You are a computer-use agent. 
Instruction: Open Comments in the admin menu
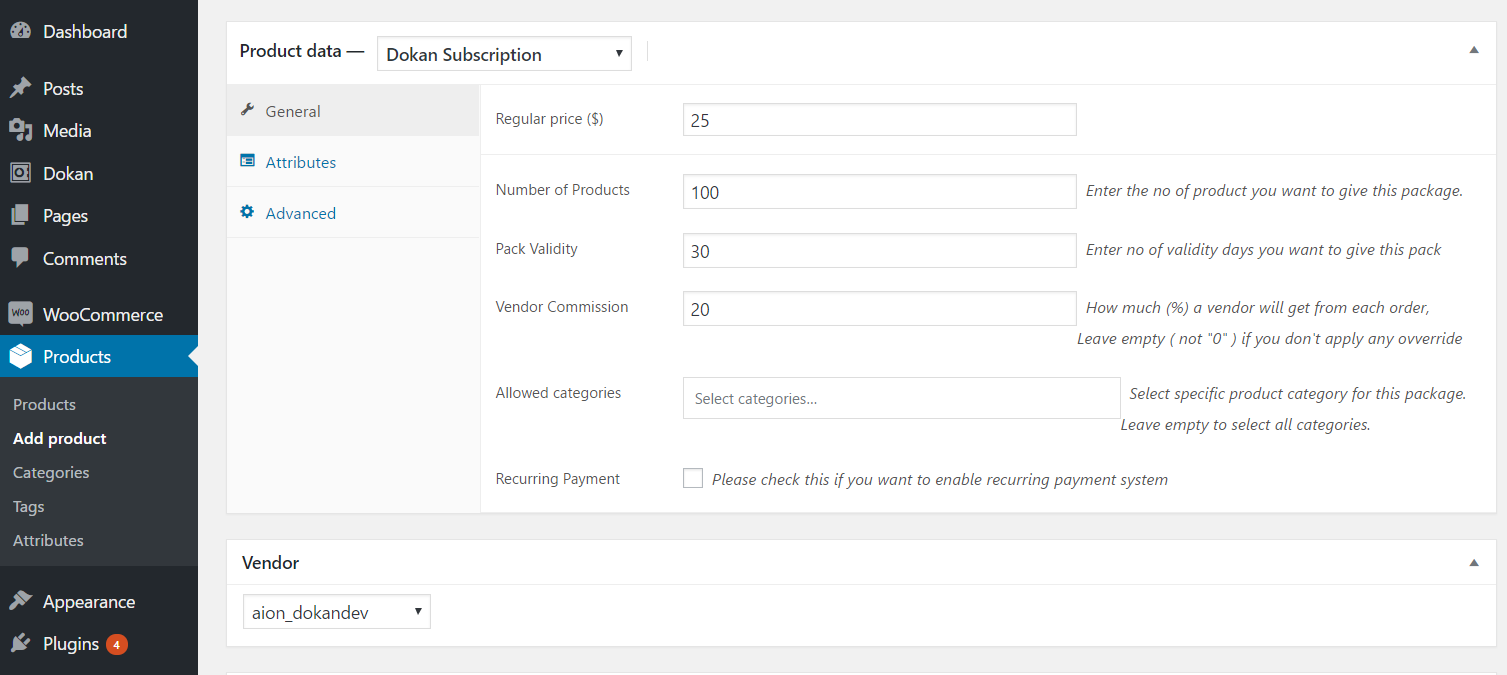point(99,258)
